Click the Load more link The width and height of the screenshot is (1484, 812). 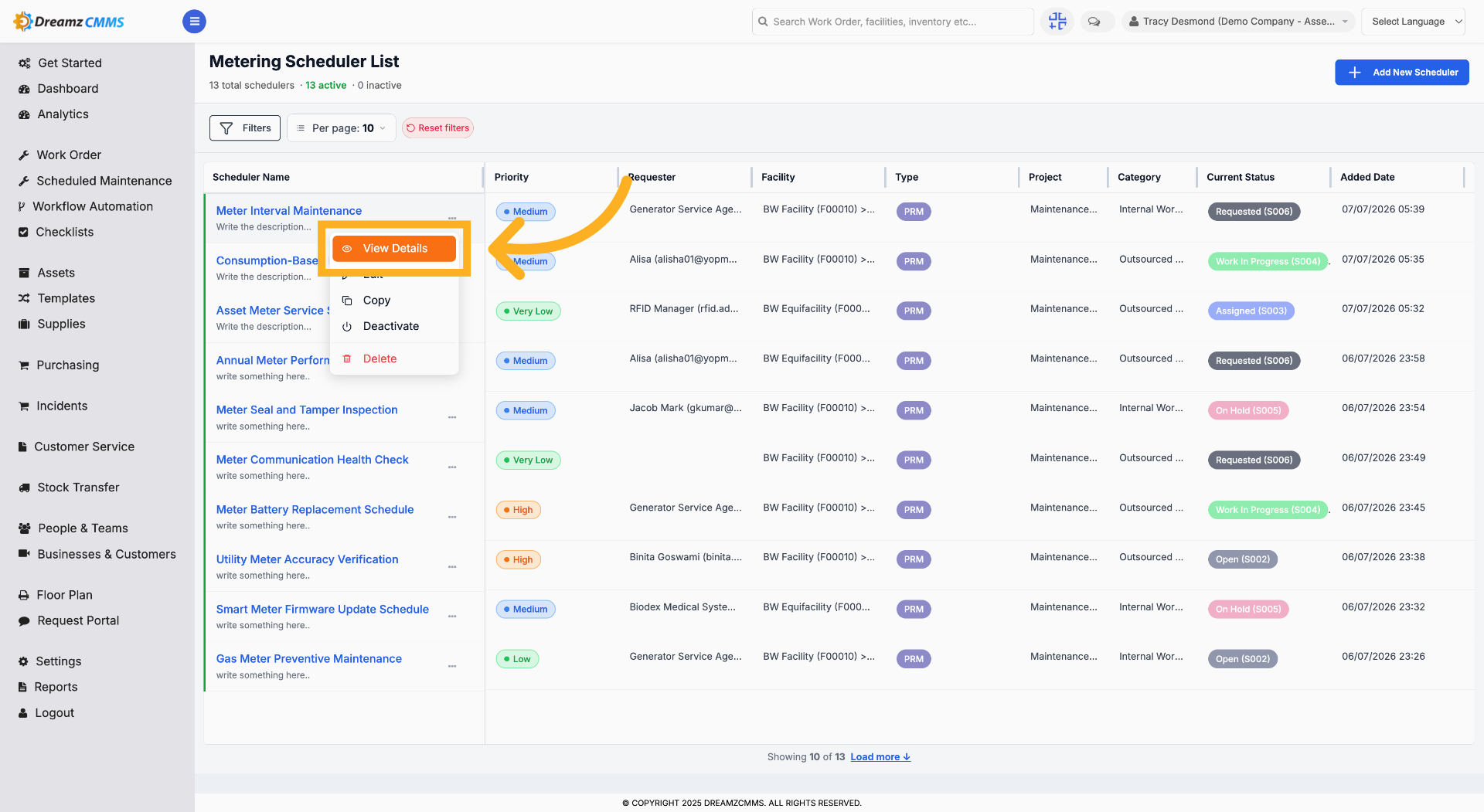pos(880,757)
